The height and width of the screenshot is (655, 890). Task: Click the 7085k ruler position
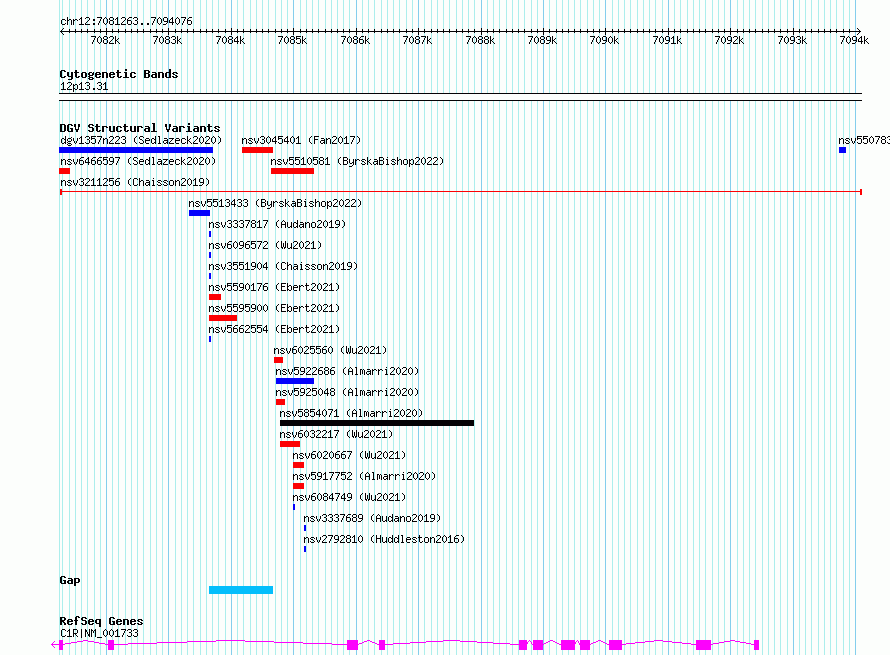tap(292, 40)
